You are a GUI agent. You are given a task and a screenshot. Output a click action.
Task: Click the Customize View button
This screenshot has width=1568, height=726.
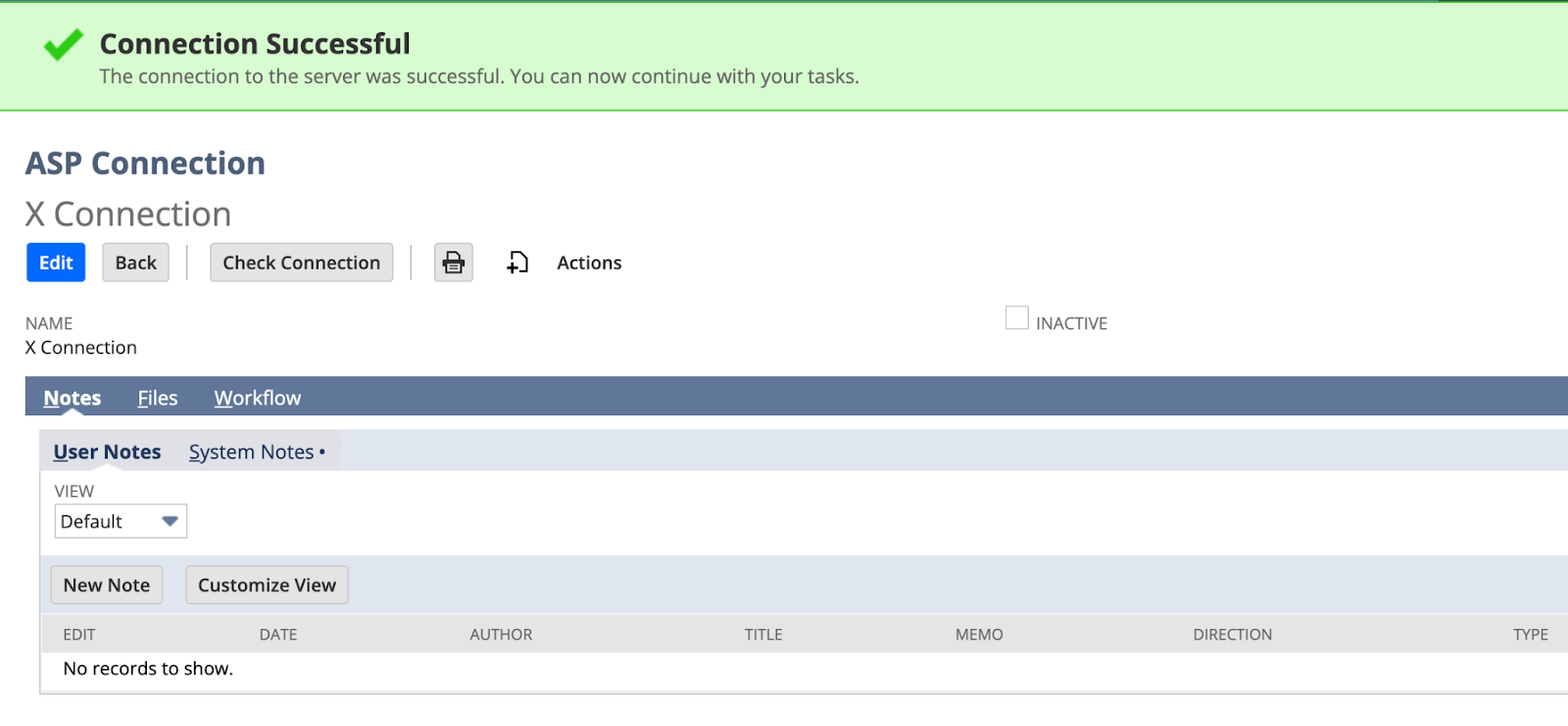[267, 585]
